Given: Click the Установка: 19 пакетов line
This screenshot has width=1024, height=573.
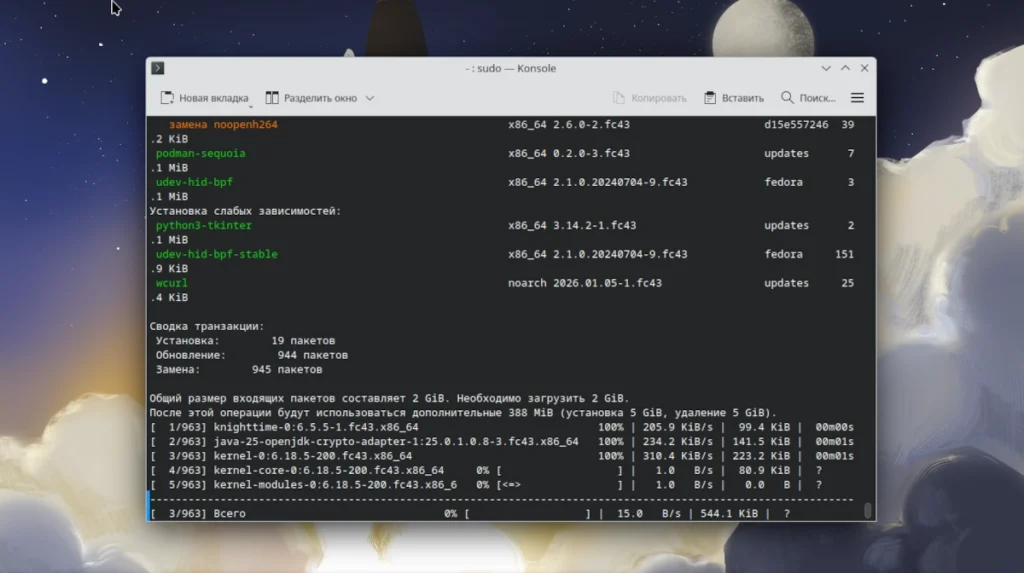Looking at the screenshot, I should pos(245,341).
